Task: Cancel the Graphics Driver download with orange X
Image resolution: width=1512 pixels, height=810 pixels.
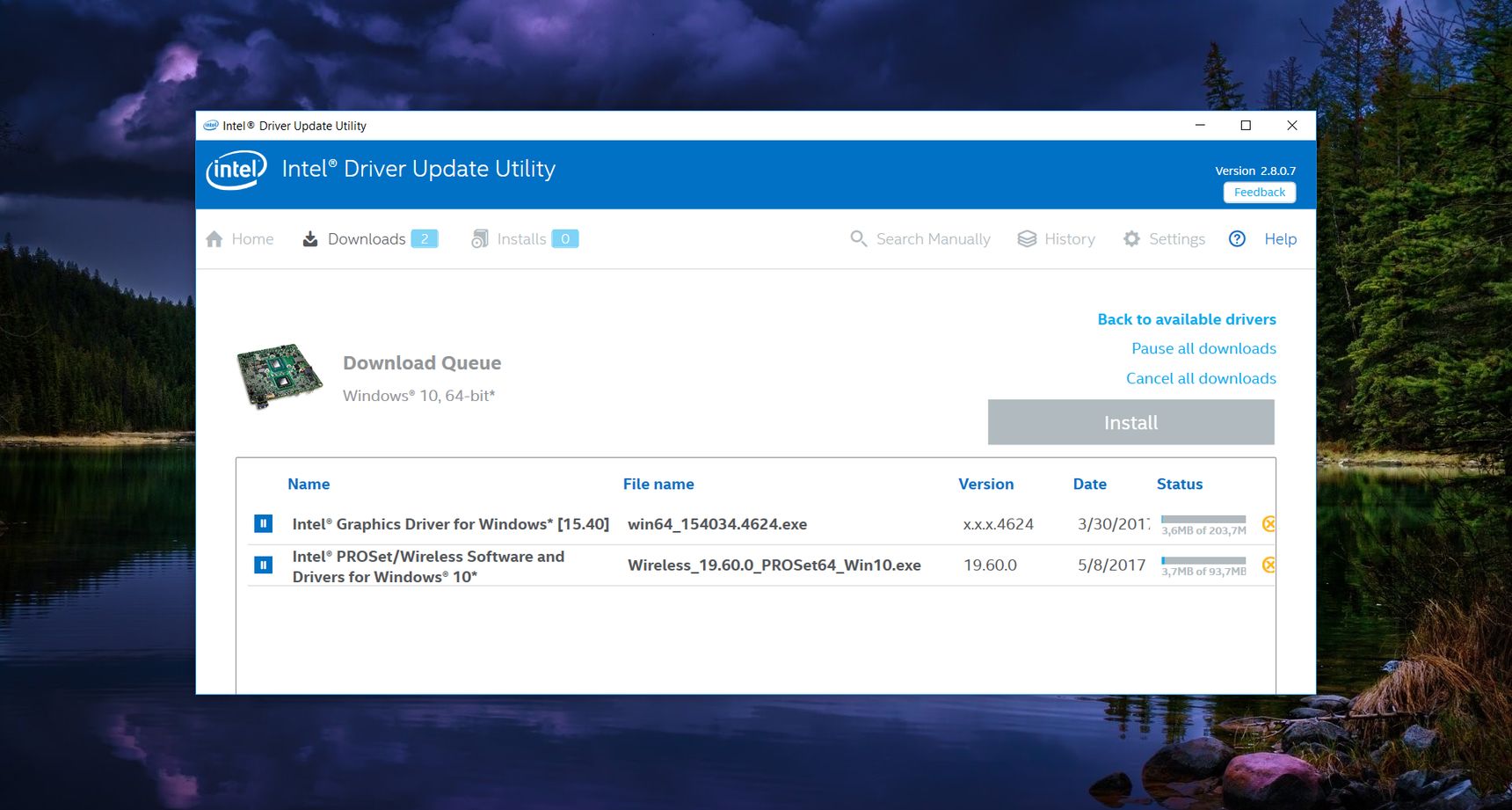Action: click(x=1268, y=524)
